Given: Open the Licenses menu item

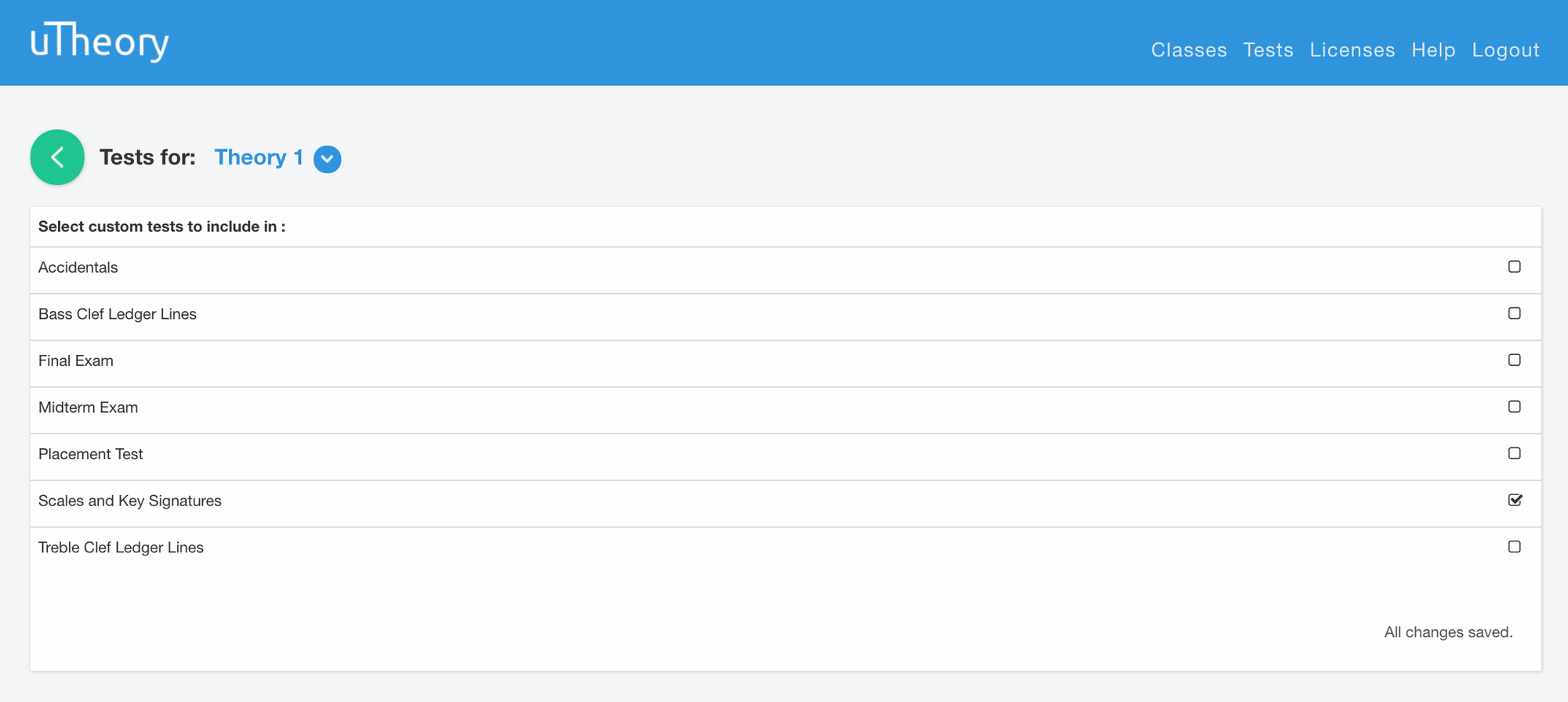Looking at the screenshot, I should 1352,50.
